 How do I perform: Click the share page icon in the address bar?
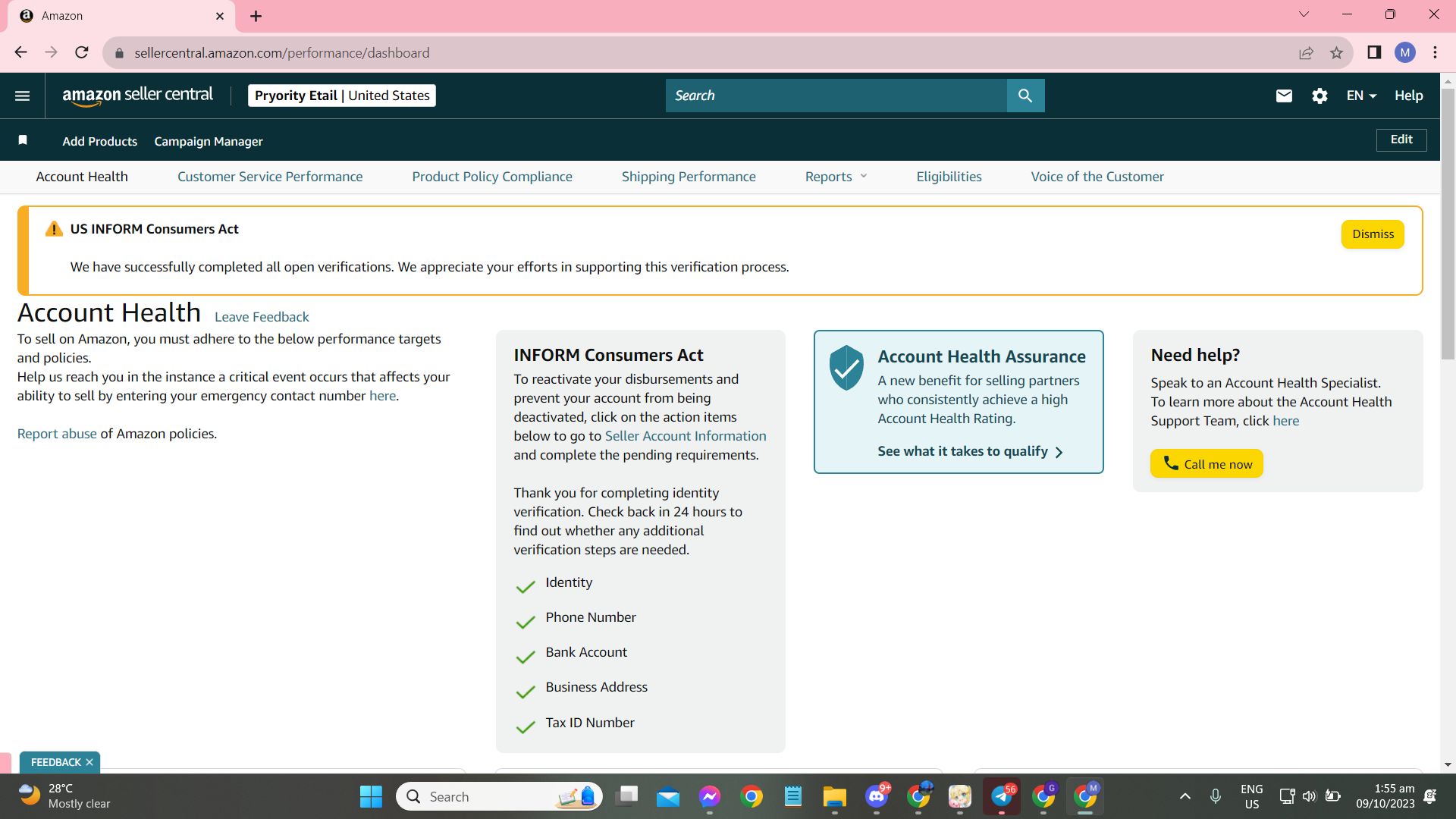coord(1306,52)
